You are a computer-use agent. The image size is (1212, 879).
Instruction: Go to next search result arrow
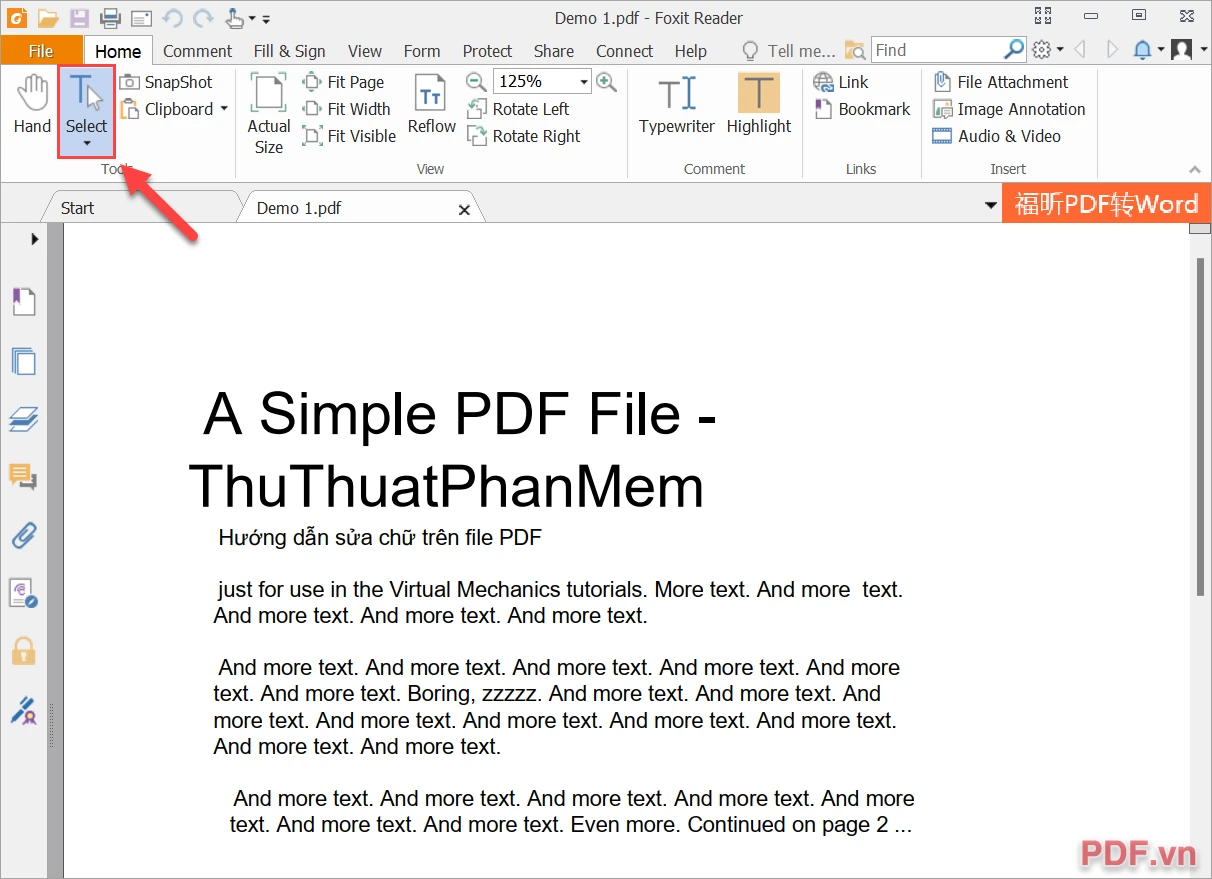coord(1111,50)
